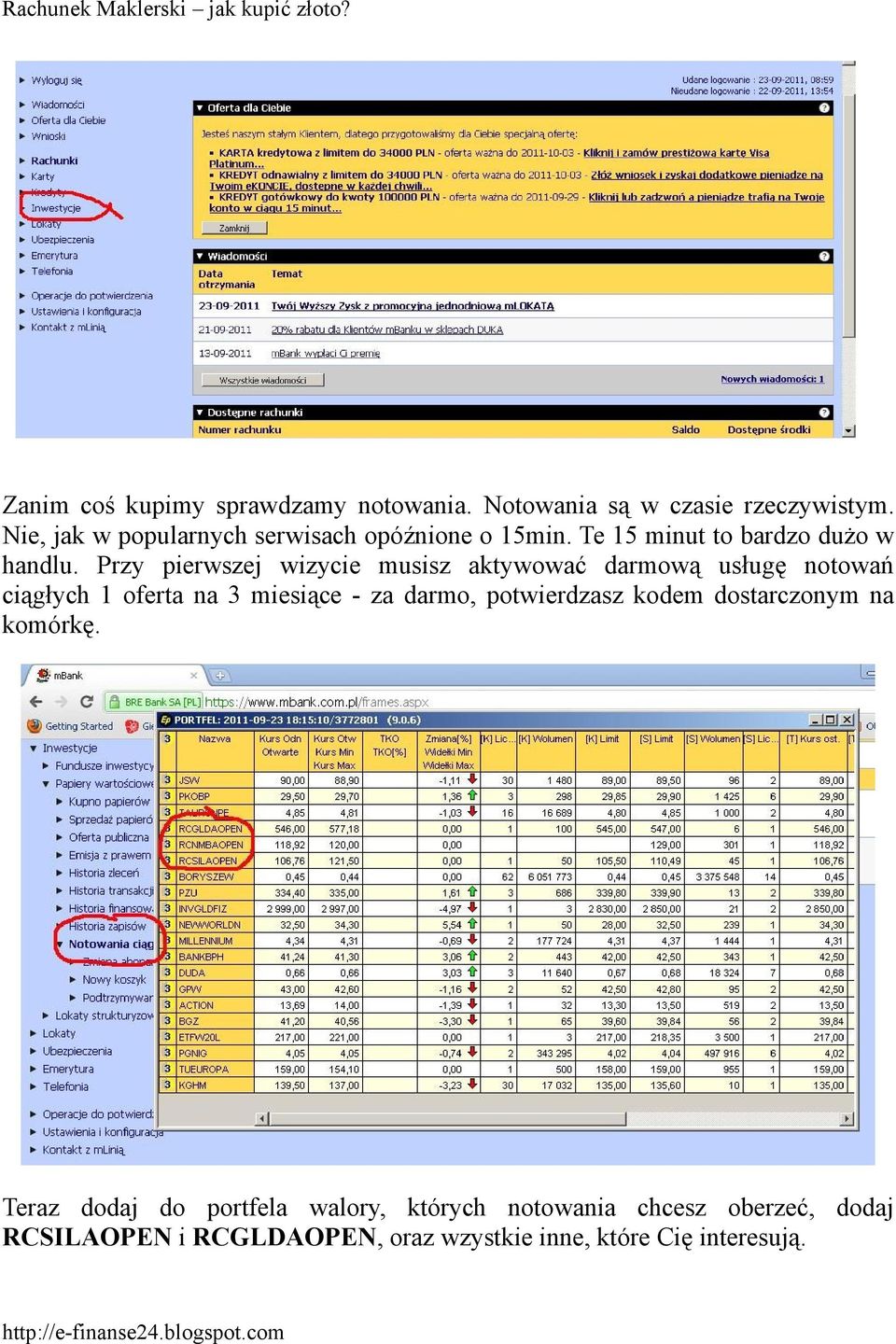The height and width of the screenshot is (1344, 896).
Task: Click the row icon next to JSW
Action: tap(168, 780)
